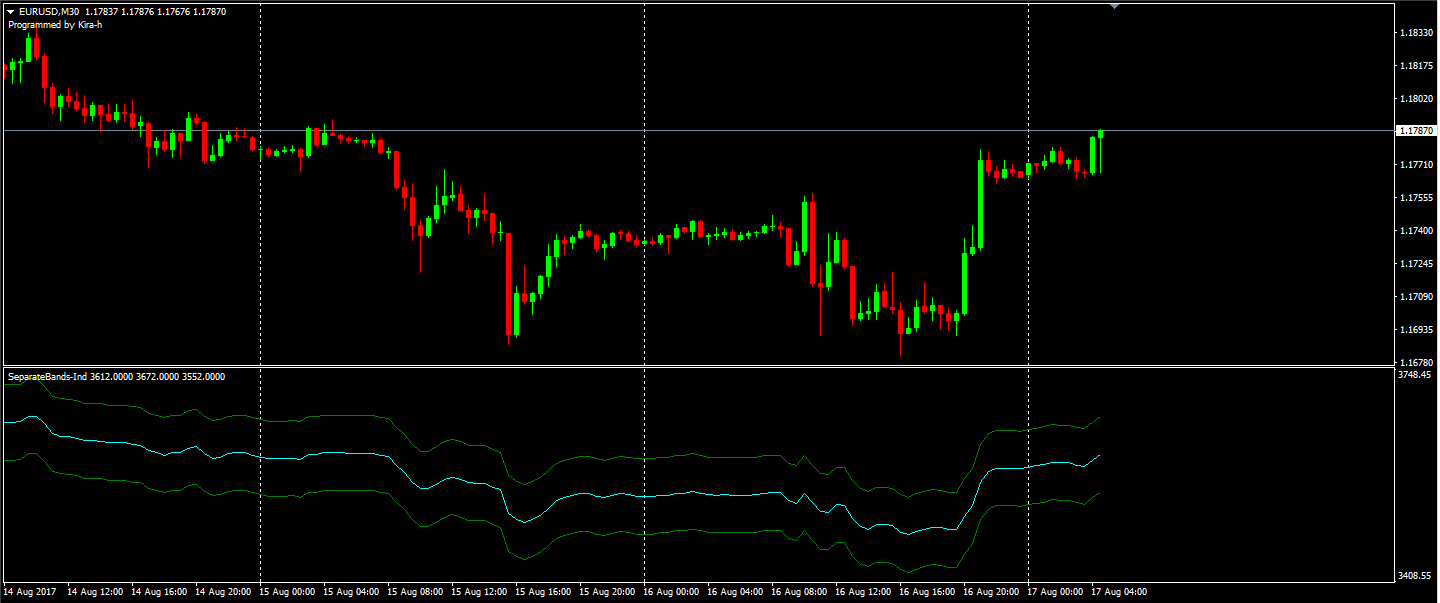
Task: Click the dropdown triangle beside EURUSD,M30
Action: click(11, 12)
